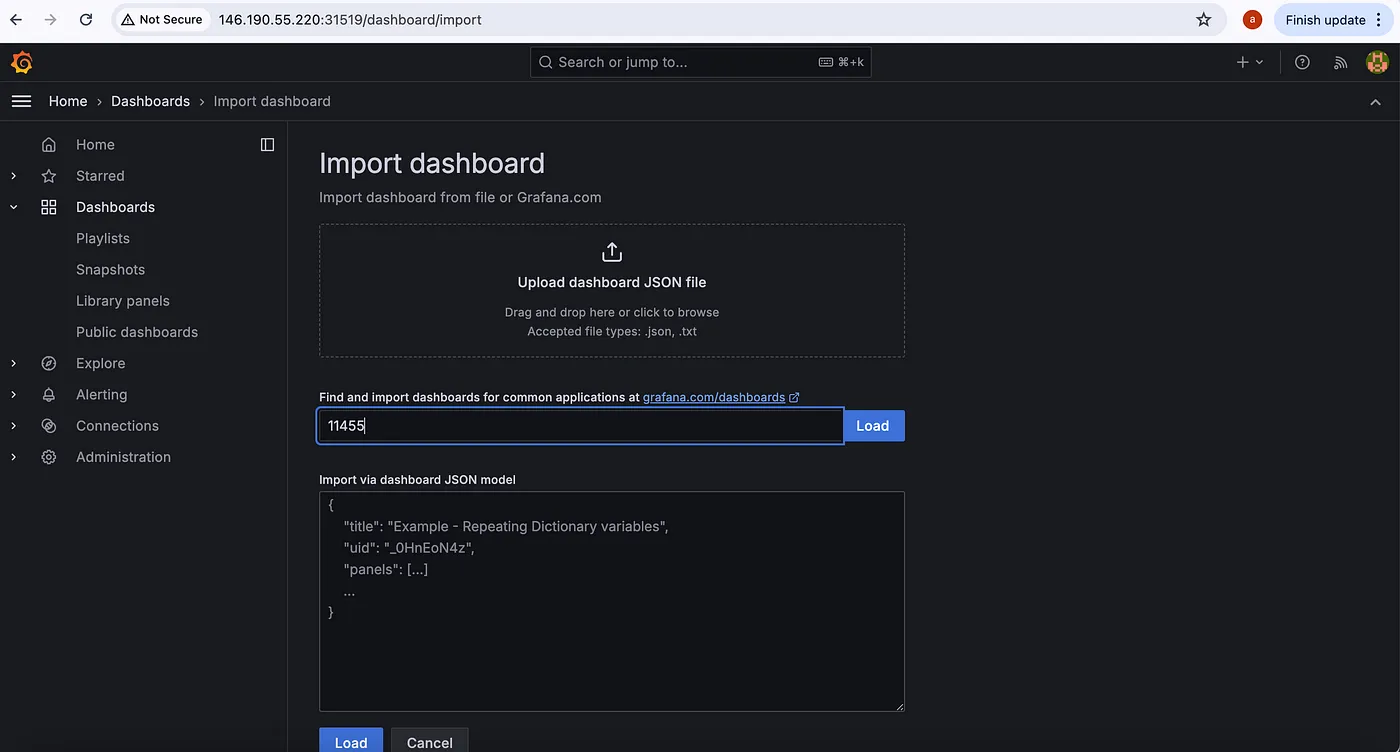Click the Alerting bell icon

[x=49, y=395]
